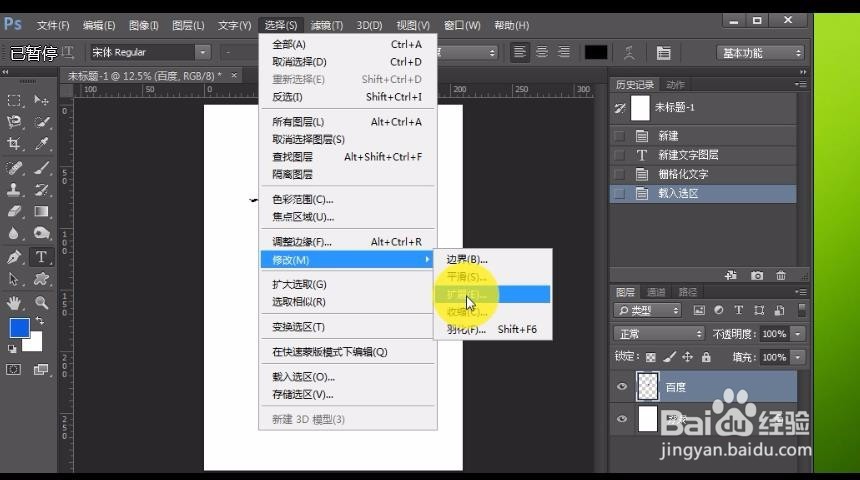Image resolution: width=860 pixels, height=480 pixels.
Task: Filter for pixel layers icon
Action: (x=699, y=310)
